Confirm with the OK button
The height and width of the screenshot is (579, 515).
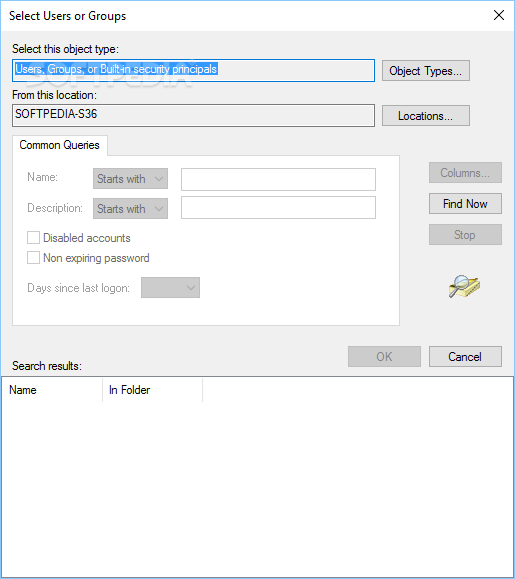[384, 357]
